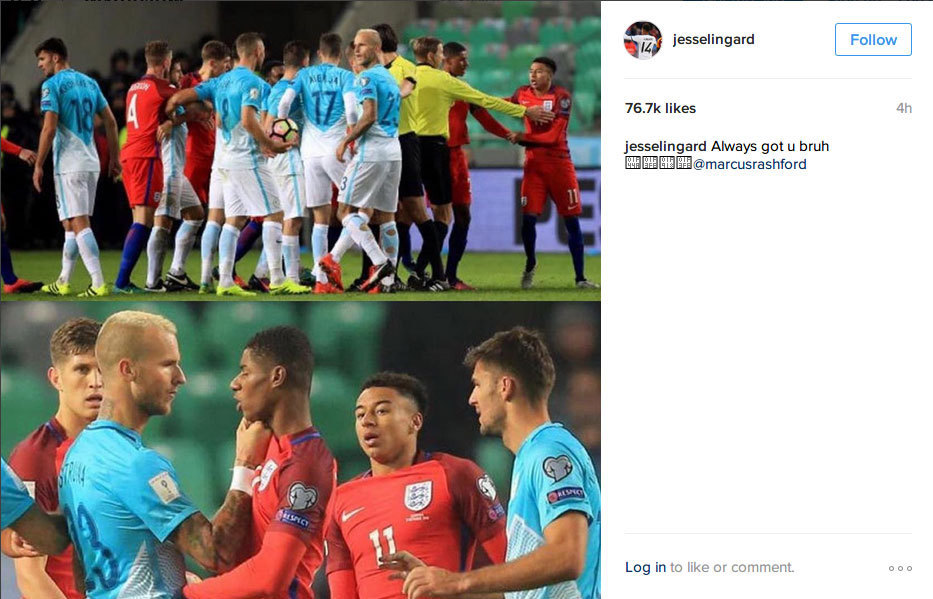Click the England crest on number 11 shirt
The width and height of the screenshot is (933, 599).
pos(418,496)
